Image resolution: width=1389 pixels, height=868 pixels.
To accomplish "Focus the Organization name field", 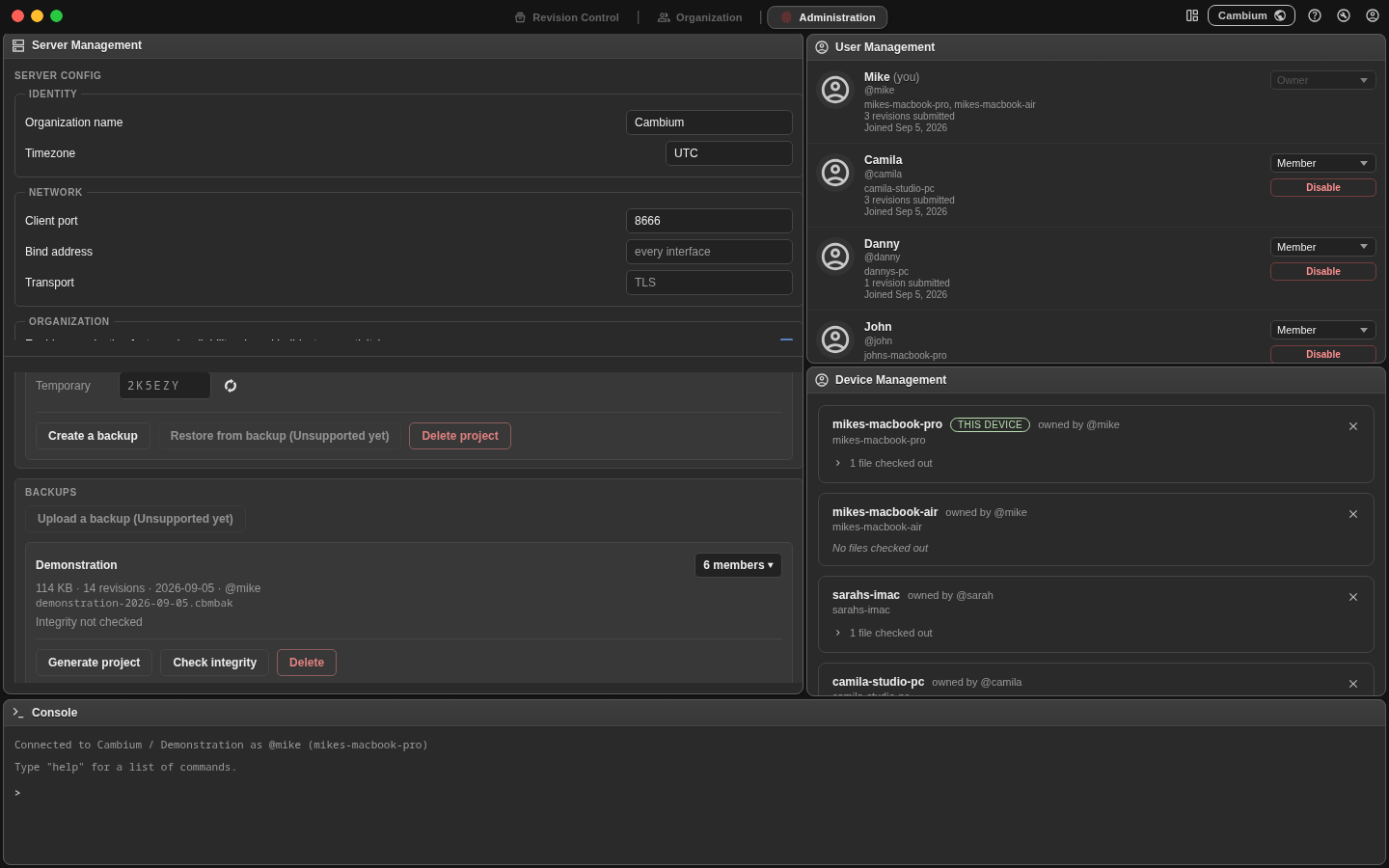I will click(709, 122).
